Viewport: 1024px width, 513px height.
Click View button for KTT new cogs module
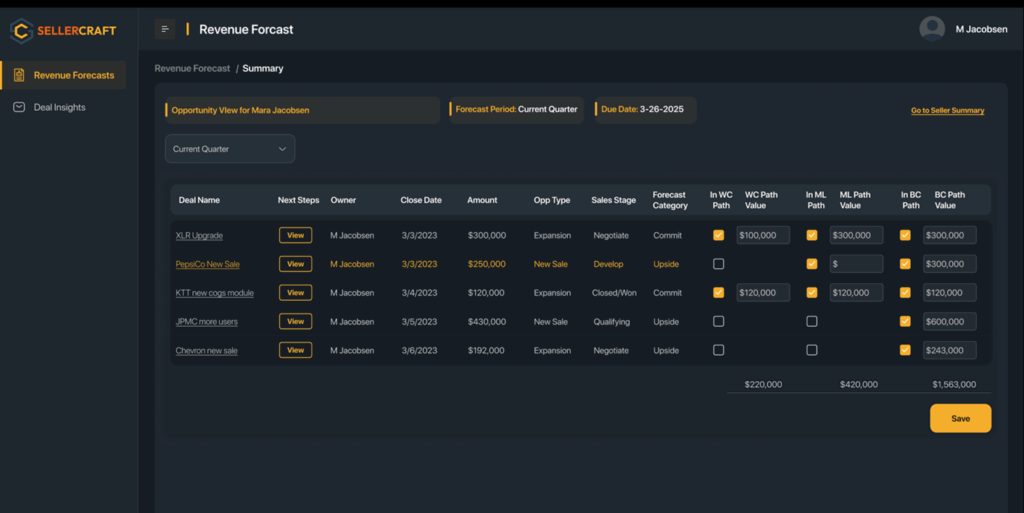pyautogui.click(x=295, y=293)
